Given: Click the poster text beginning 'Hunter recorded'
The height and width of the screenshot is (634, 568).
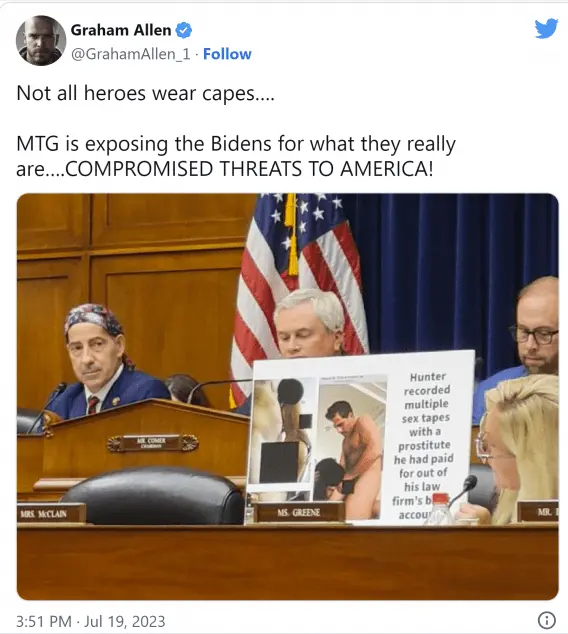Looking at the screenshot, I should [x=424, y=445].
